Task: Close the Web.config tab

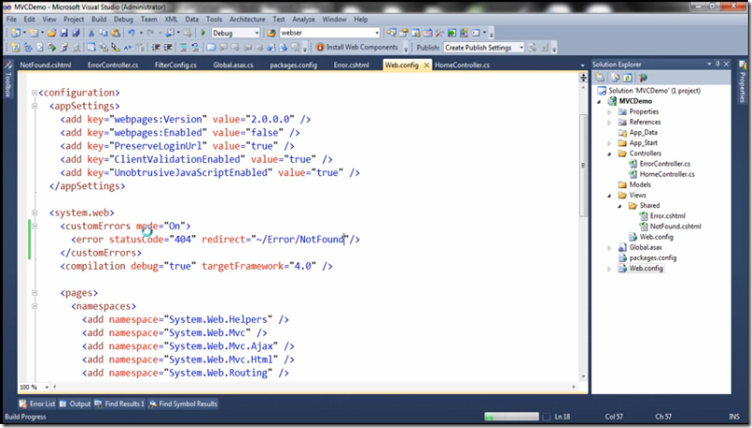Action: [x=426, y=65]
